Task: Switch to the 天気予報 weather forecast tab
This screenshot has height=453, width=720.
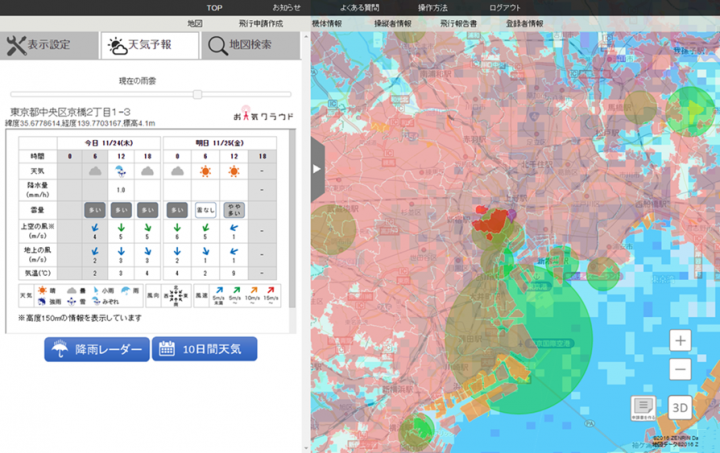Action: coord(148,45)
